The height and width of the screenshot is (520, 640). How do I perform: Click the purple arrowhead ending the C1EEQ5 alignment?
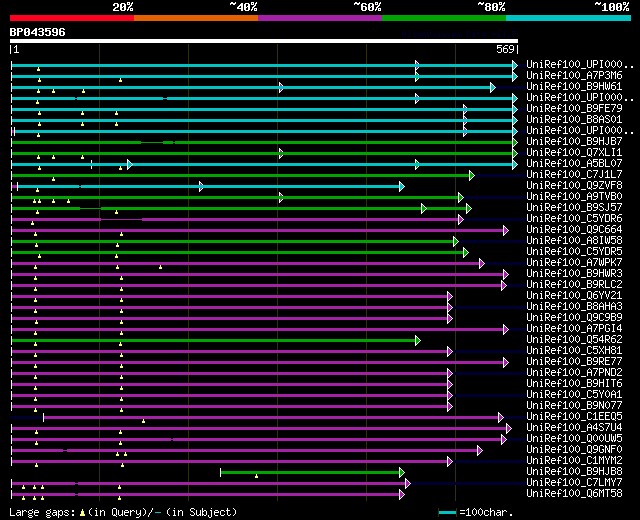point(501,418)
